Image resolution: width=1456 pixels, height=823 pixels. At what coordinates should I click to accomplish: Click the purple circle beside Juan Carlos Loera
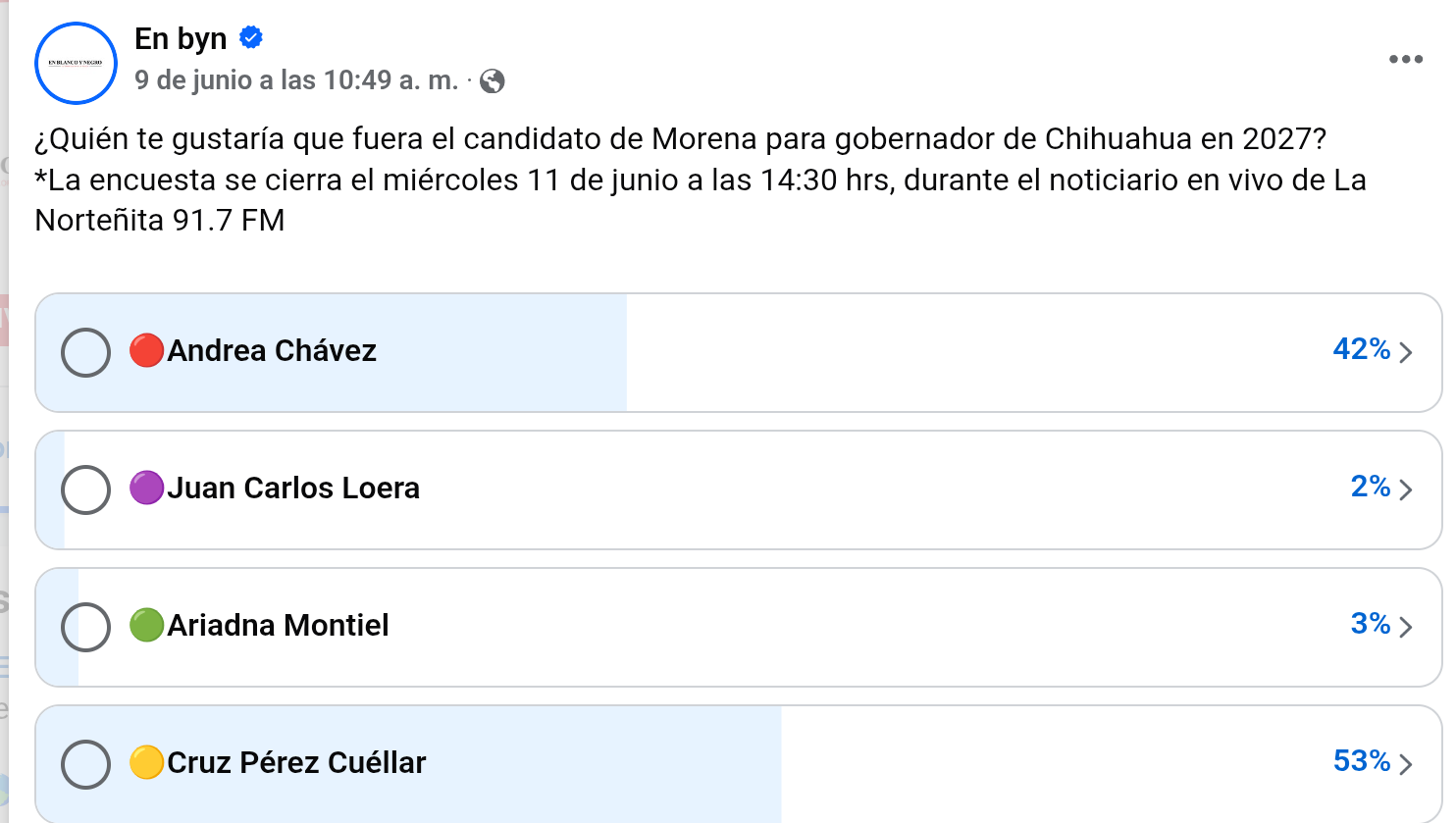[x=146, y=488]
